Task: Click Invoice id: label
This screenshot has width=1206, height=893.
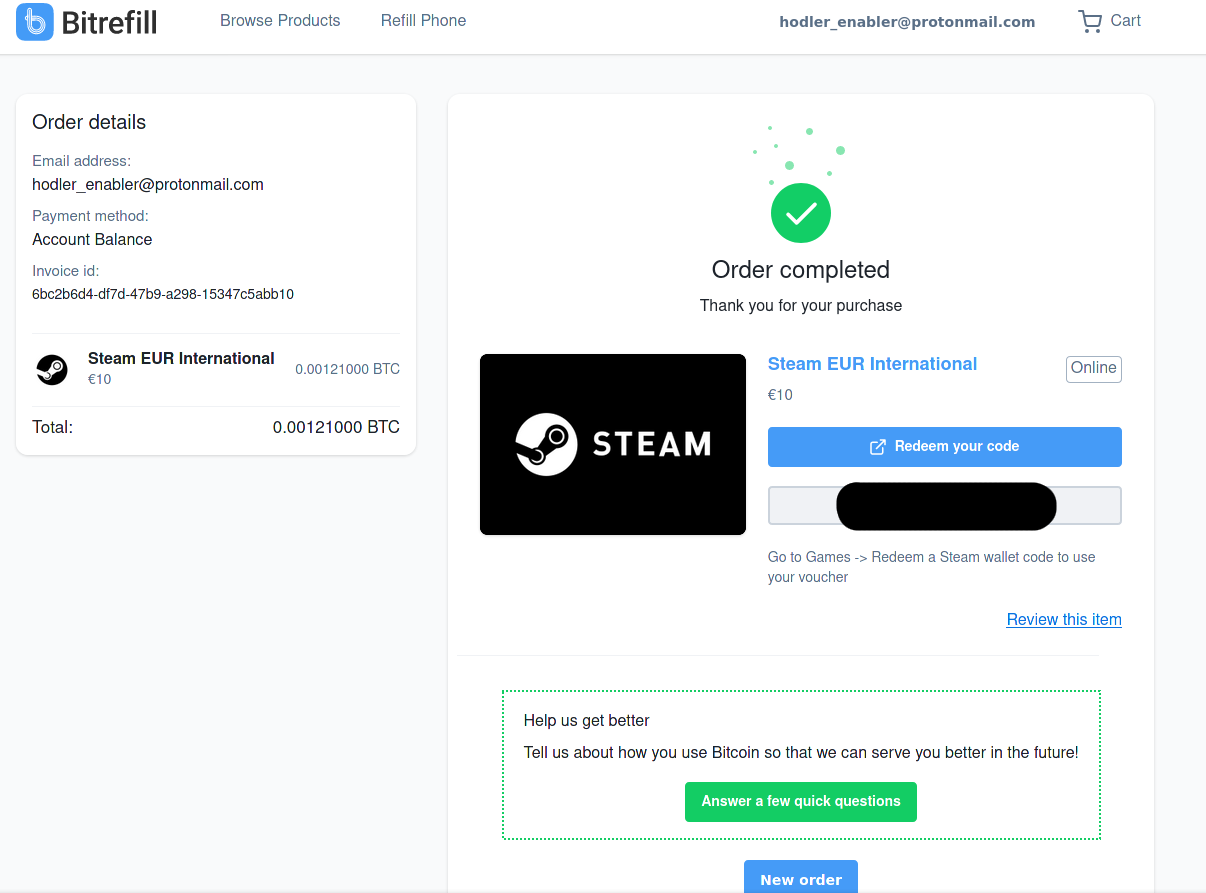Action: (66, 271)
